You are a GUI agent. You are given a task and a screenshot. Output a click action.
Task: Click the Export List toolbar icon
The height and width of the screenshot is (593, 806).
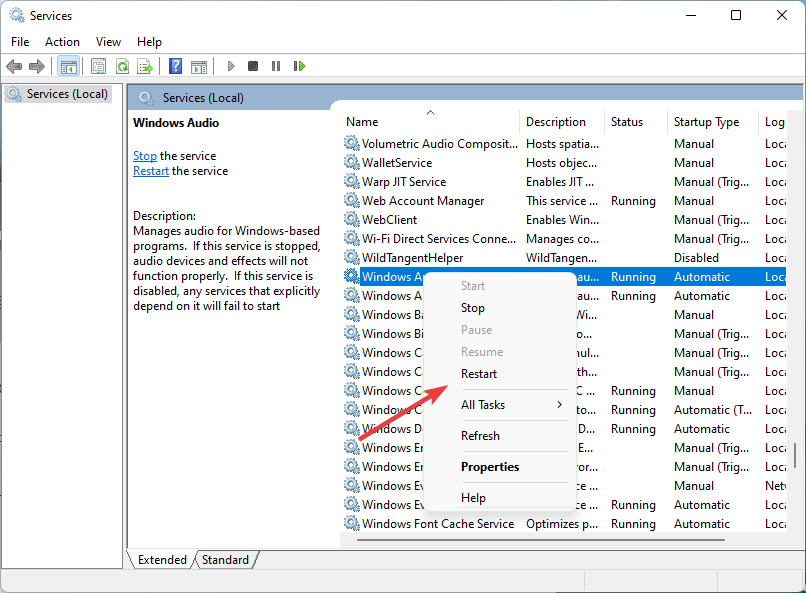(145, 66)
